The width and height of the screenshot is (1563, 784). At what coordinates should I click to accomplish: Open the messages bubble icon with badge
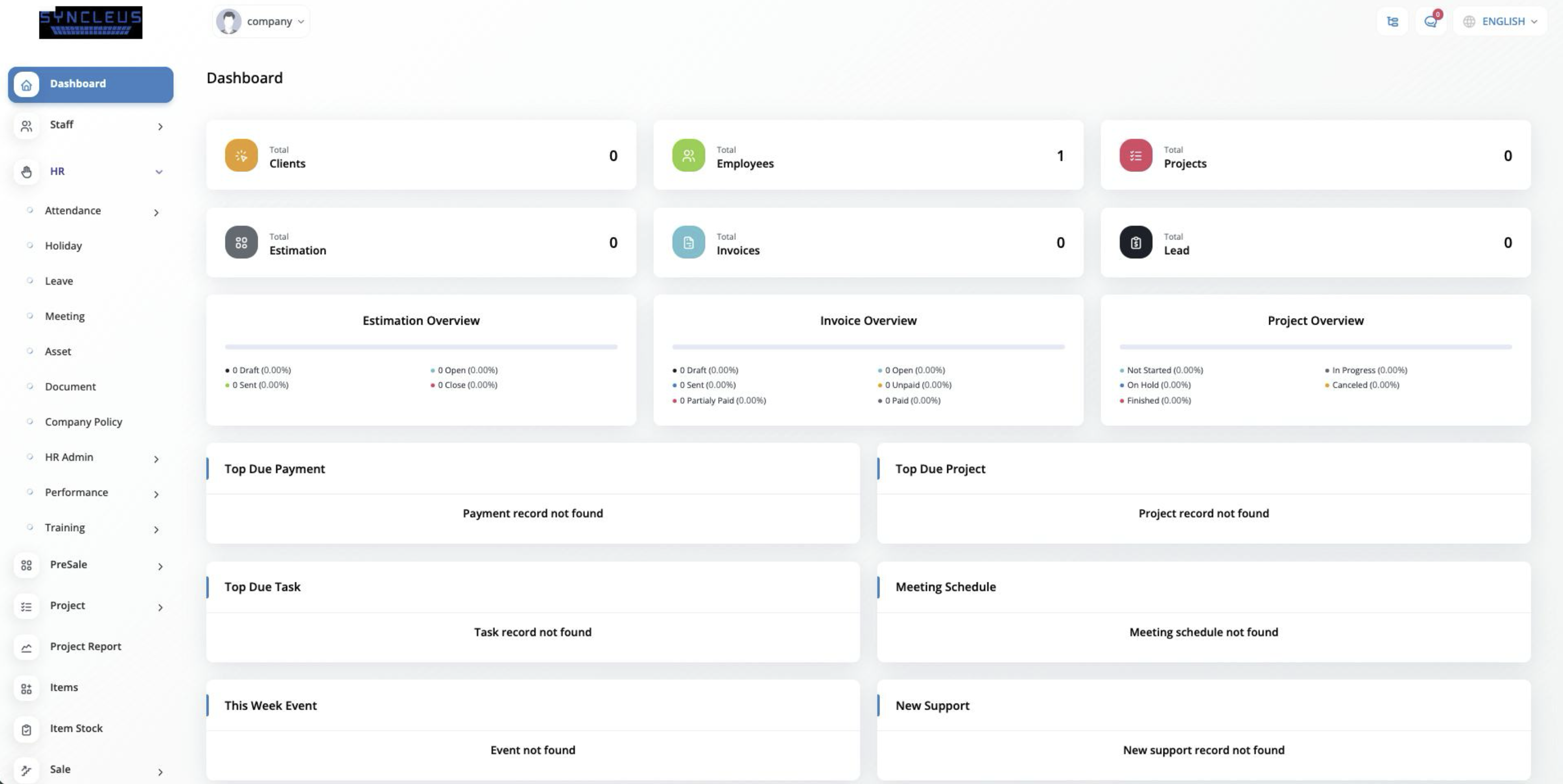[1431, 21]
